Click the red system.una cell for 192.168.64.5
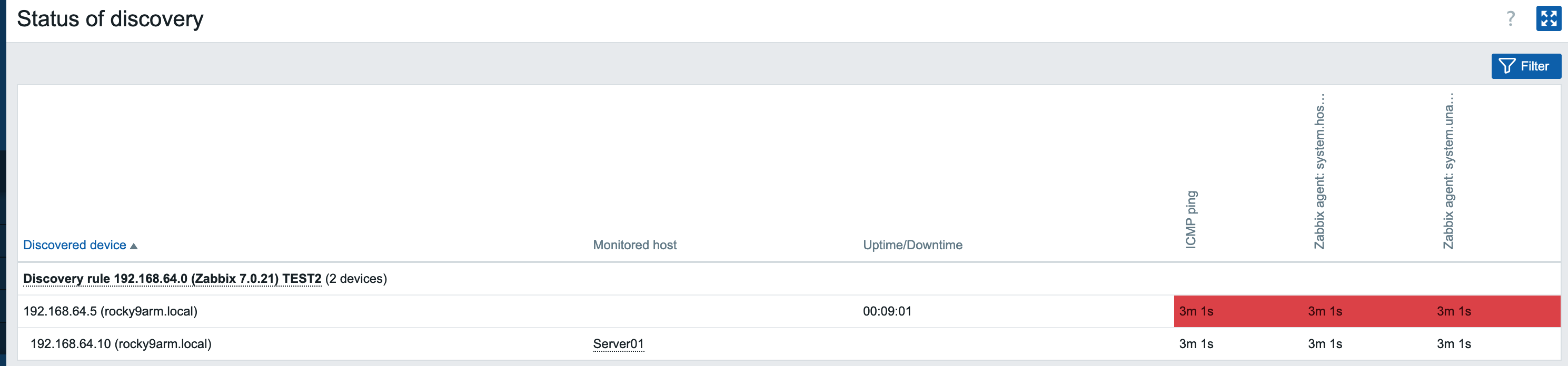The width and height of the screenshot is (1568, 366). 1454,311
